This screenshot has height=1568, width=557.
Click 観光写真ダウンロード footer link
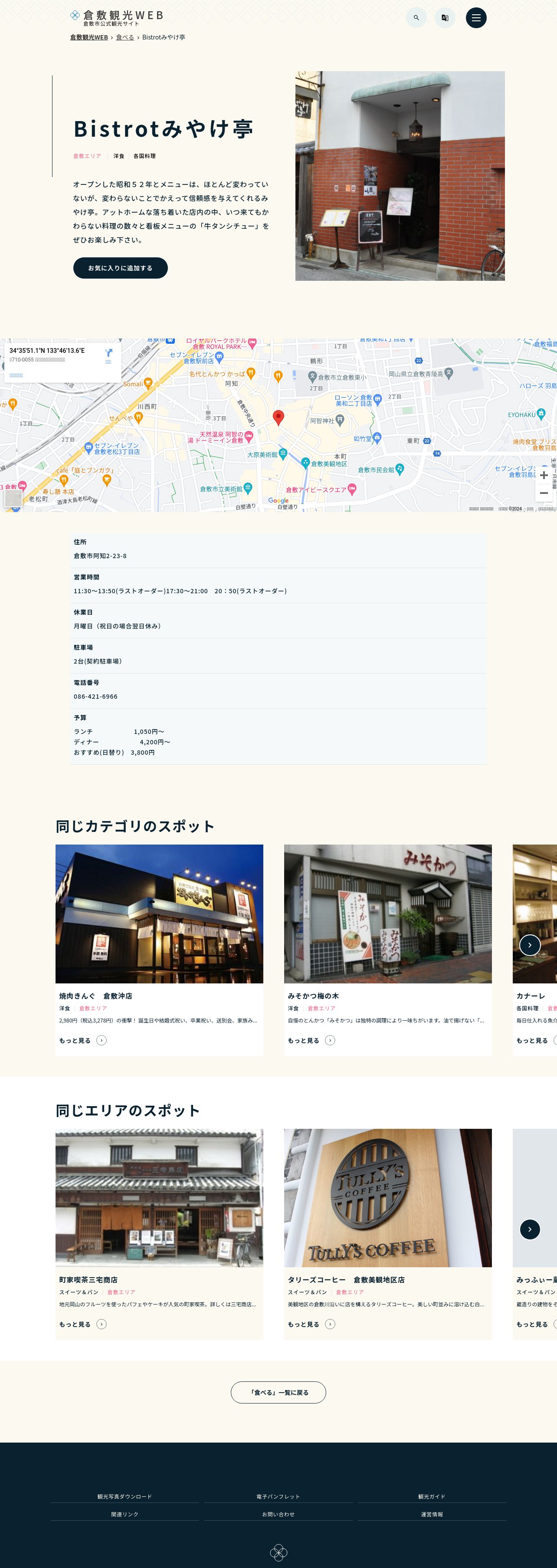(125, 1497)
